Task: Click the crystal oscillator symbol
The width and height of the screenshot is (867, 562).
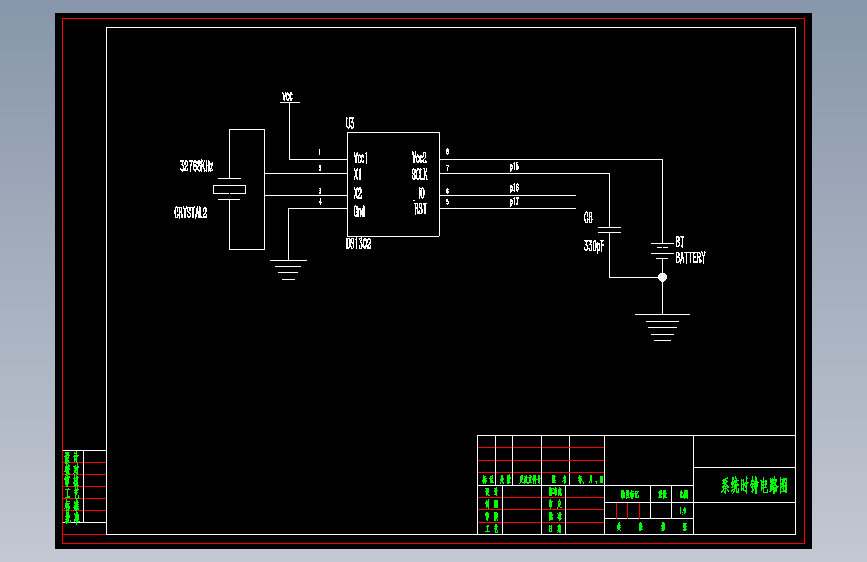Action: point(229,189)
